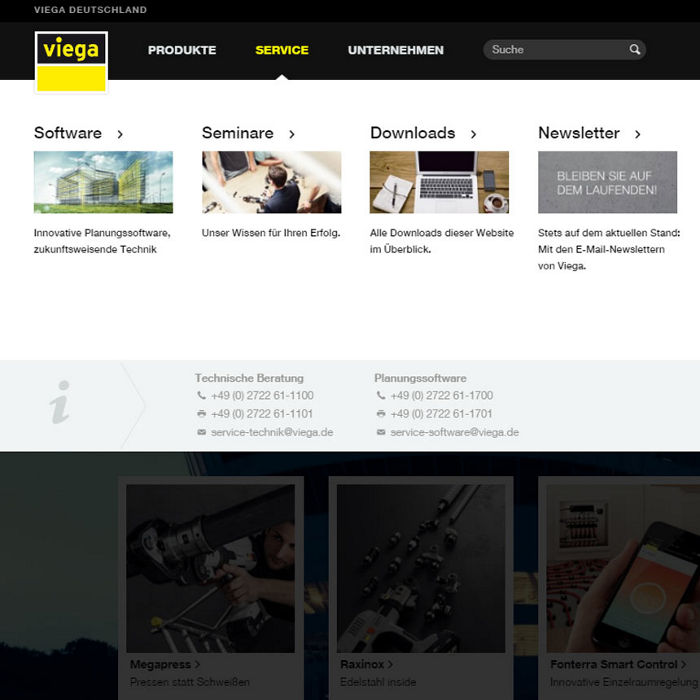
Task: Click chevron after Fonterra Smart Control
Action: [x=683, y=664]
